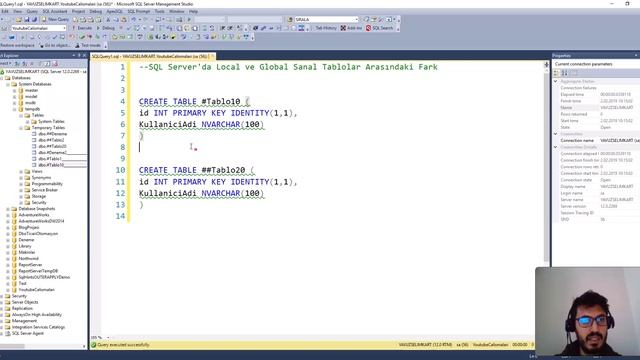Screen dimensions: 640x360
Task: Open the Project menu
Action: [x=78, y=11]
